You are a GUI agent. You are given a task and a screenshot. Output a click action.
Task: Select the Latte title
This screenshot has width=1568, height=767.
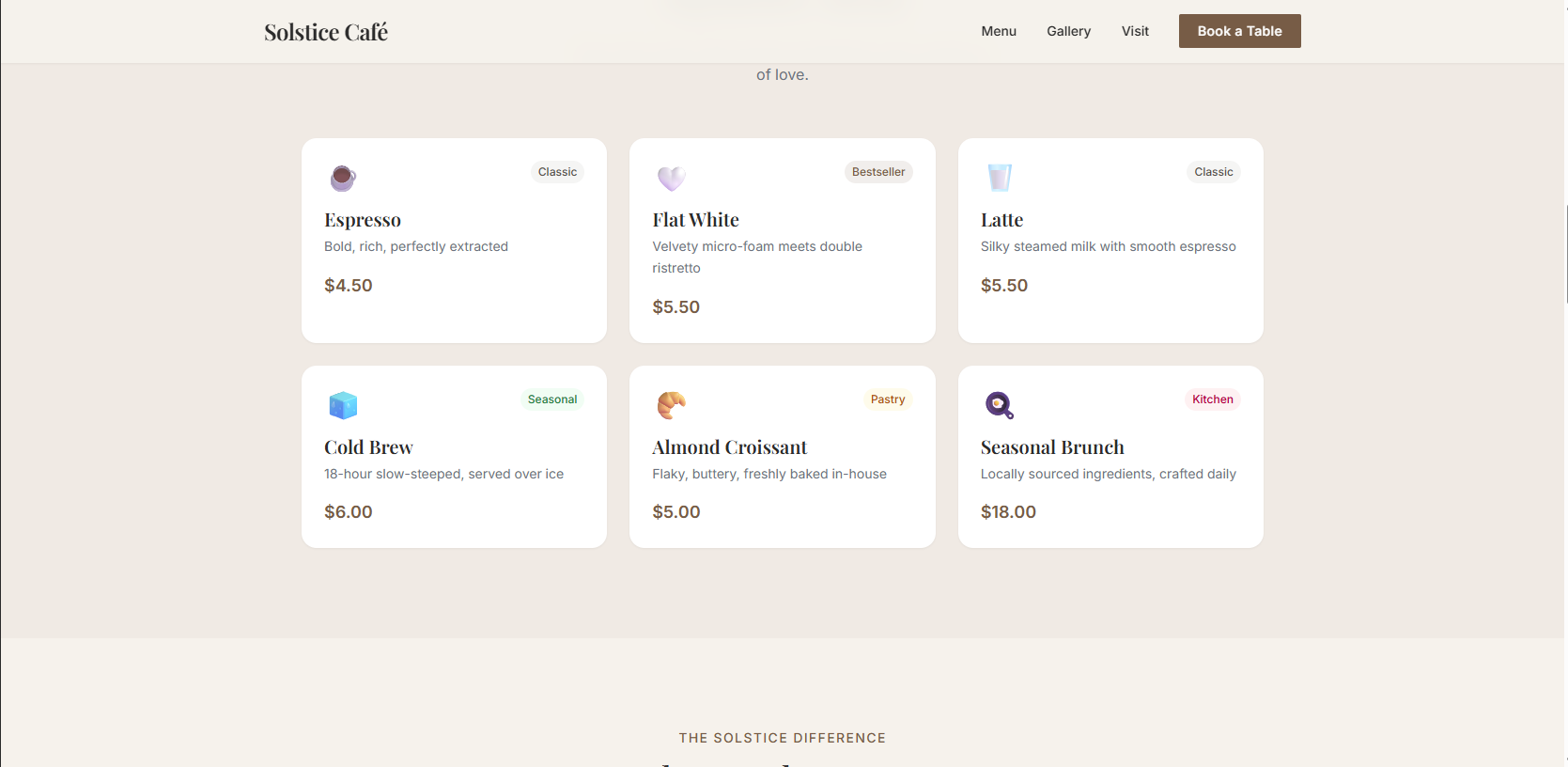(1001, 220)
